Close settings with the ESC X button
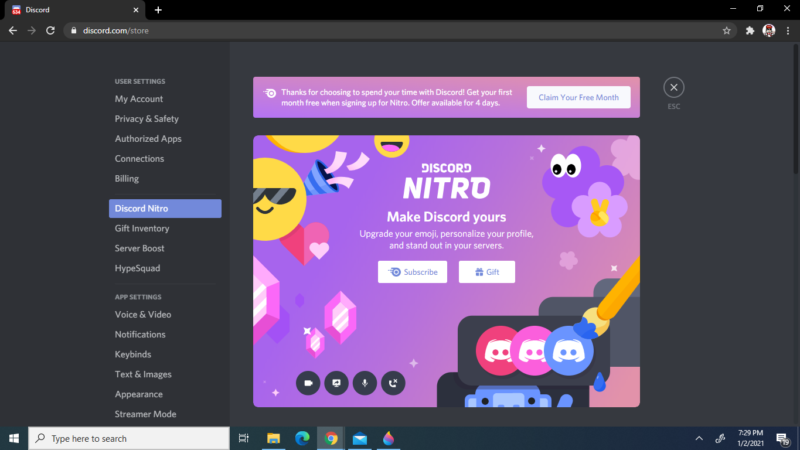 (x=673, y=87)
